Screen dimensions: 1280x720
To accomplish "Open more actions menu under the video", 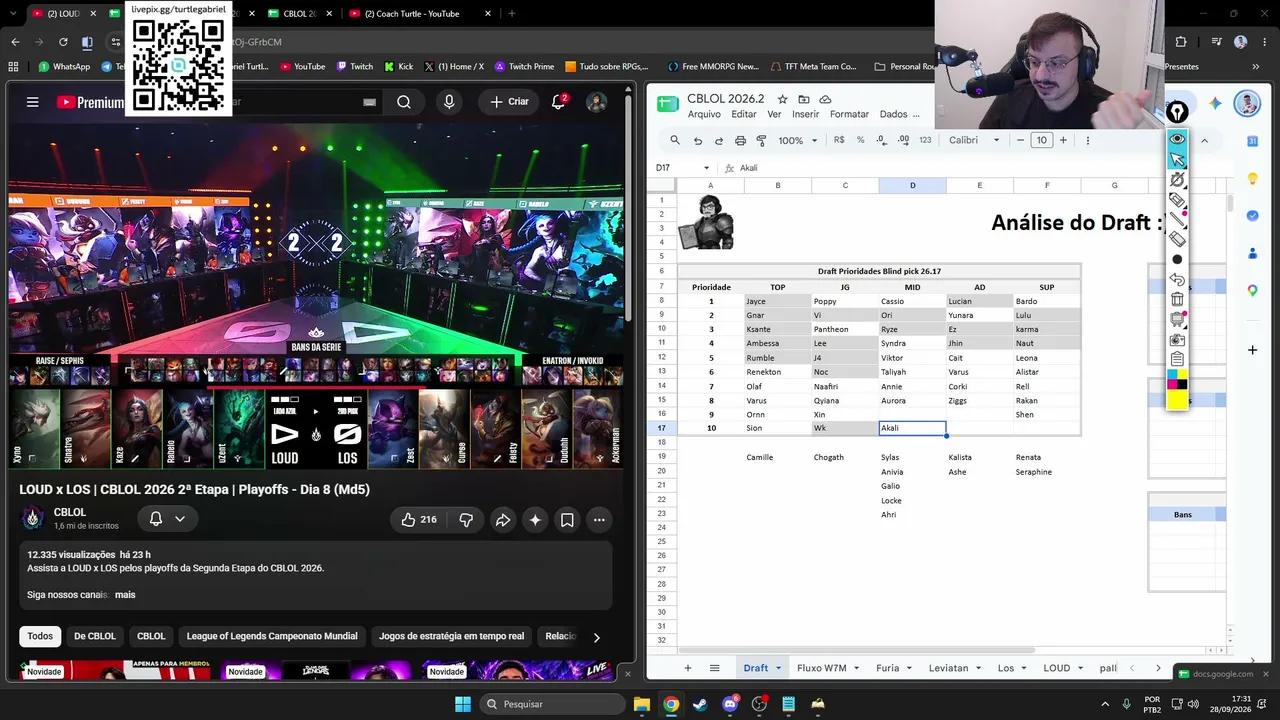I will tap(599, 520).
